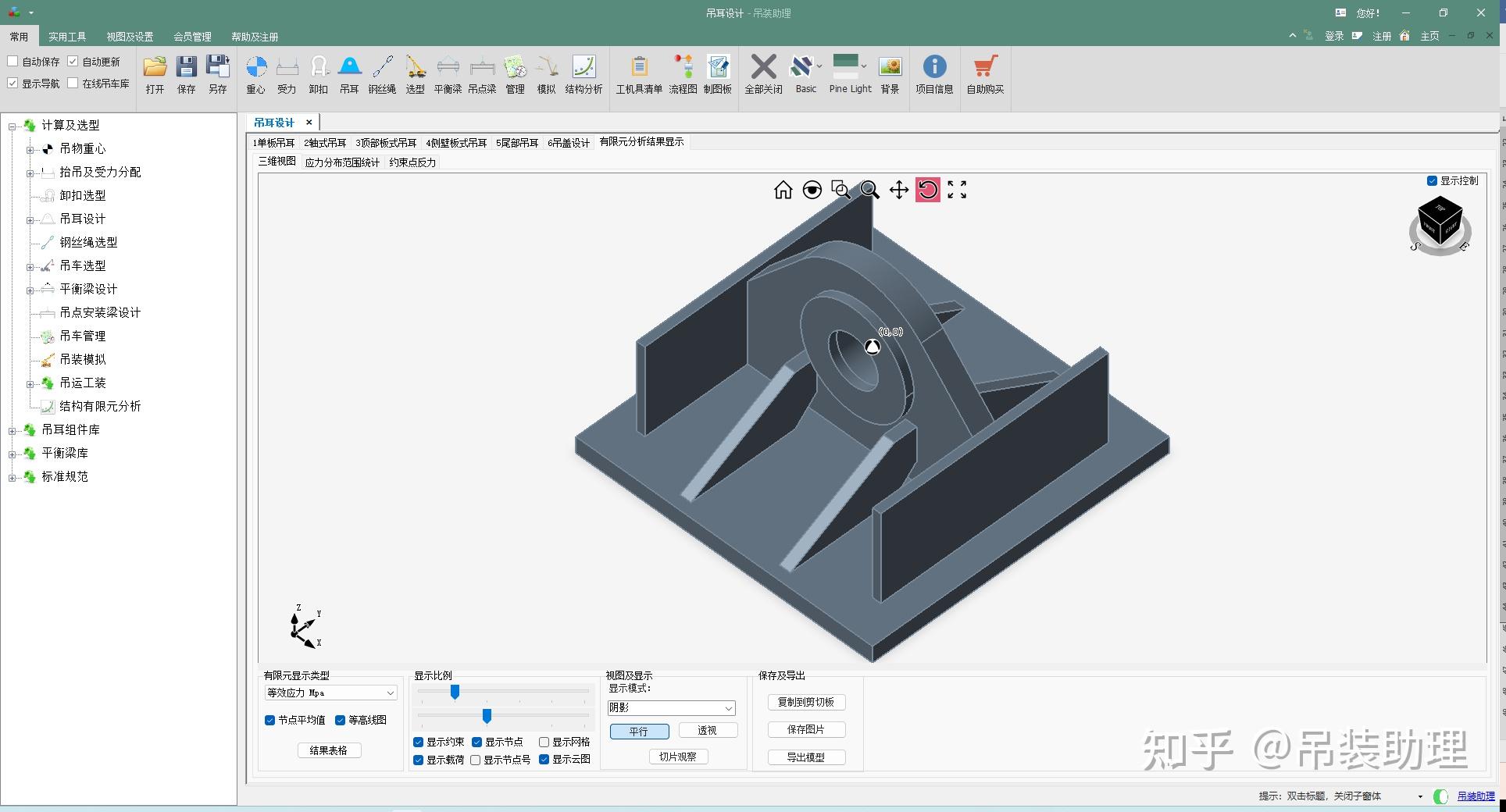Viewport: 1506px width, 812px height.
Task: Collapse the 计算及选型 tree node
Action: click(12, 126)
